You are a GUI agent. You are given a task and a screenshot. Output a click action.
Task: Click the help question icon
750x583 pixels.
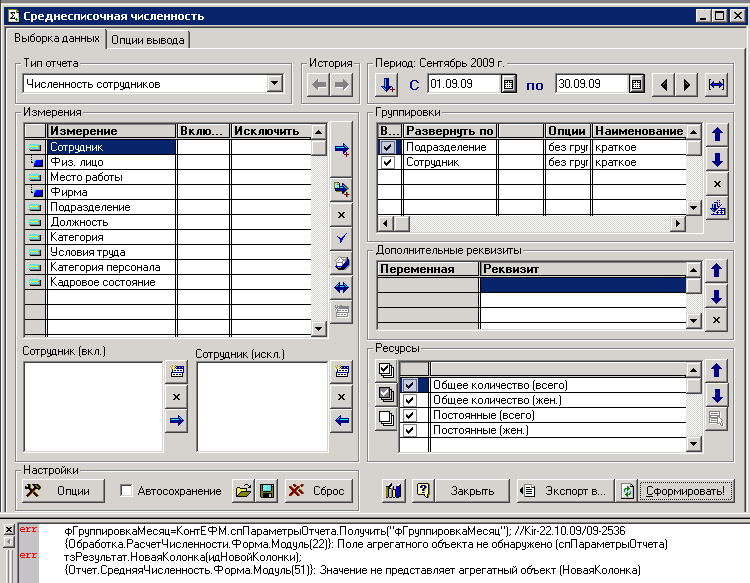423,491
